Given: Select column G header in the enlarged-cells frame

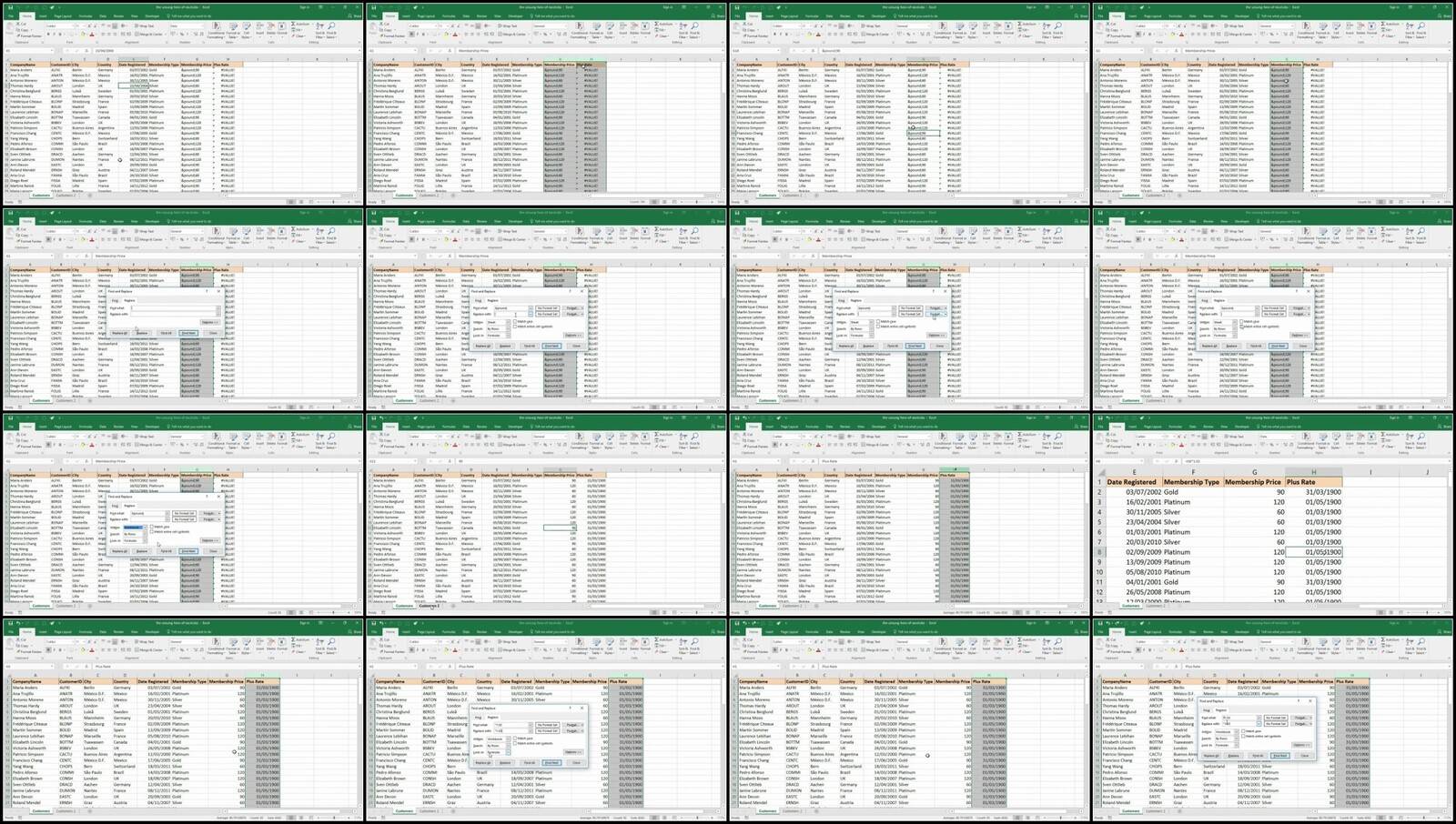Looking at the screenshot, I should [x=1253, y=472].
